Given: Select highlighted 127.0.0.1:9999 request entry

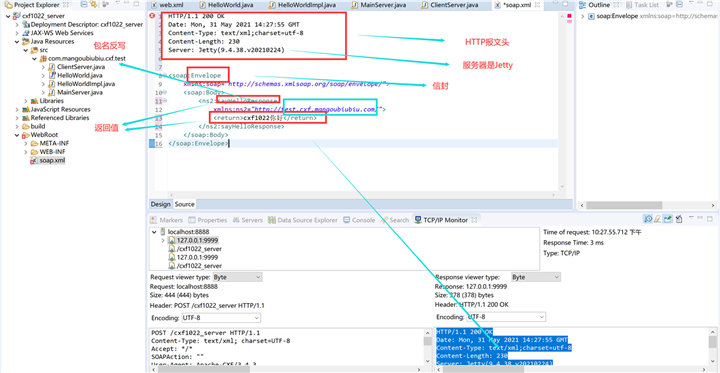Looking at the screenshot, I should (193, 240).
